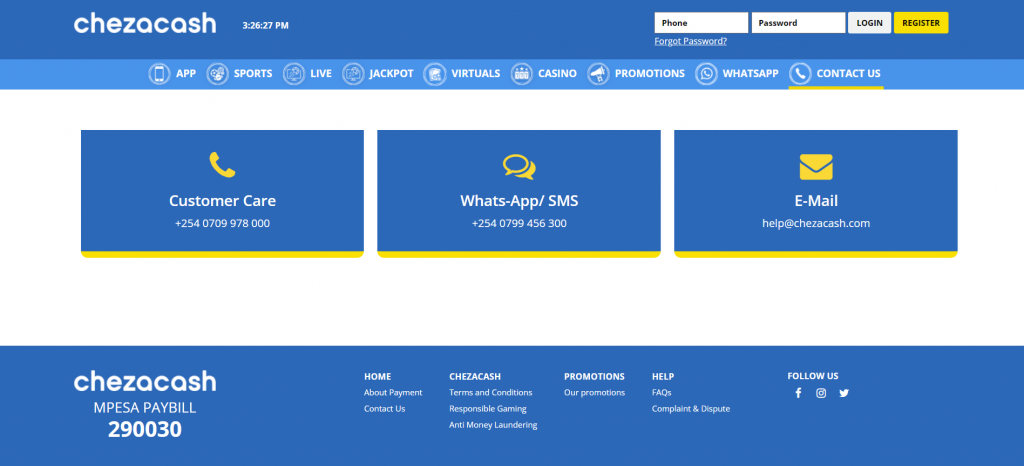
Task: Click WhatsApp number +254 0799 456 300
Action: click(519, 223)
